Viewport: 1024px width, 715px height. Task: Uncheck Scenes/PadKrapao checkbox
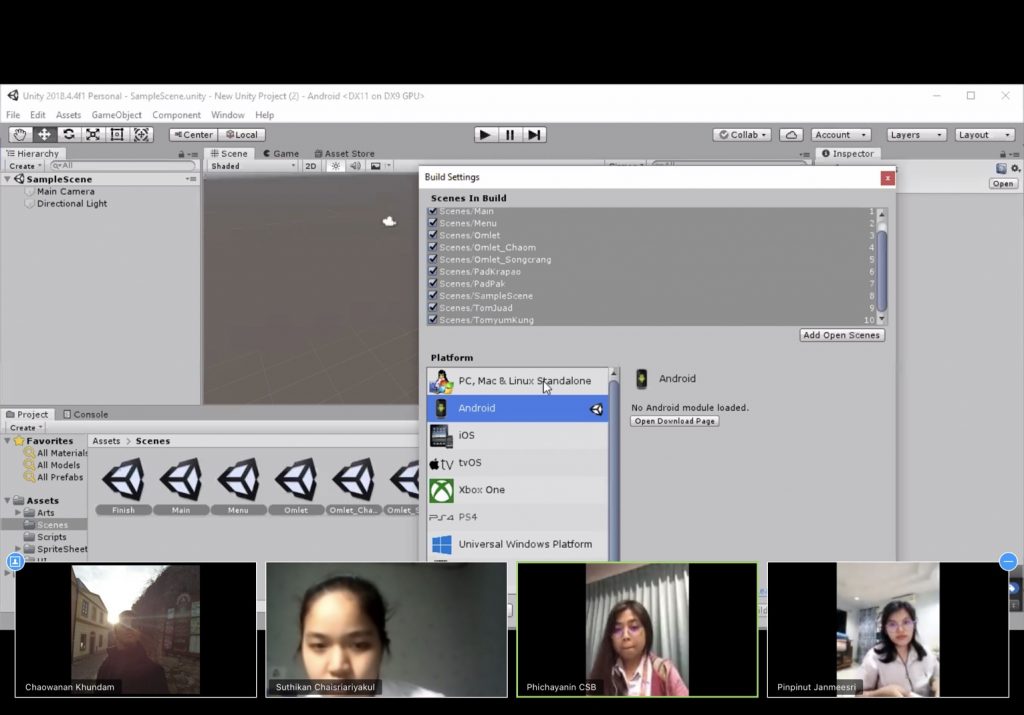(x=433, y=272)
